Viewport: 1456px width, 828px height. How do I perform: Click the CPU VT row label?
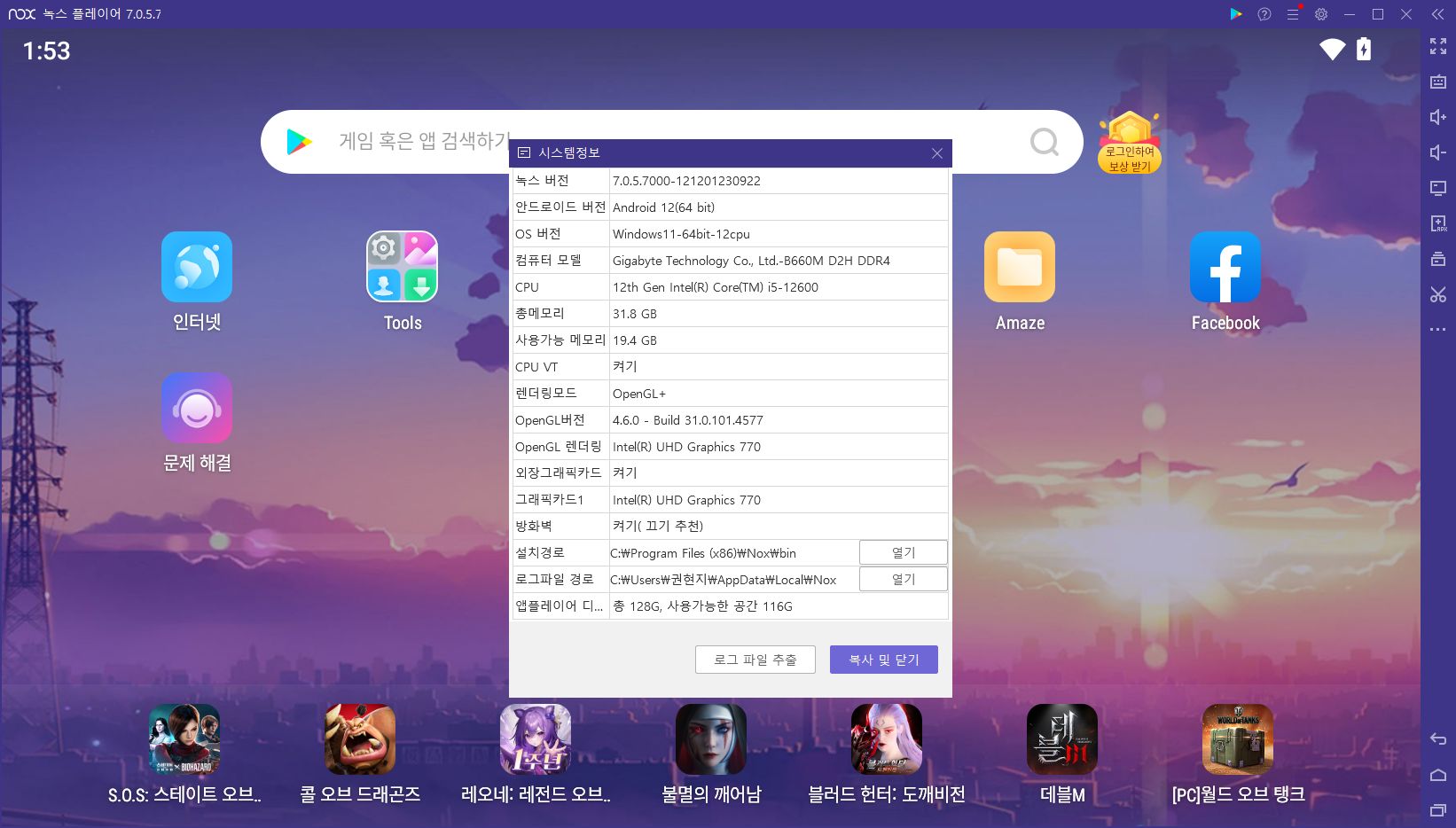(536, 367)
